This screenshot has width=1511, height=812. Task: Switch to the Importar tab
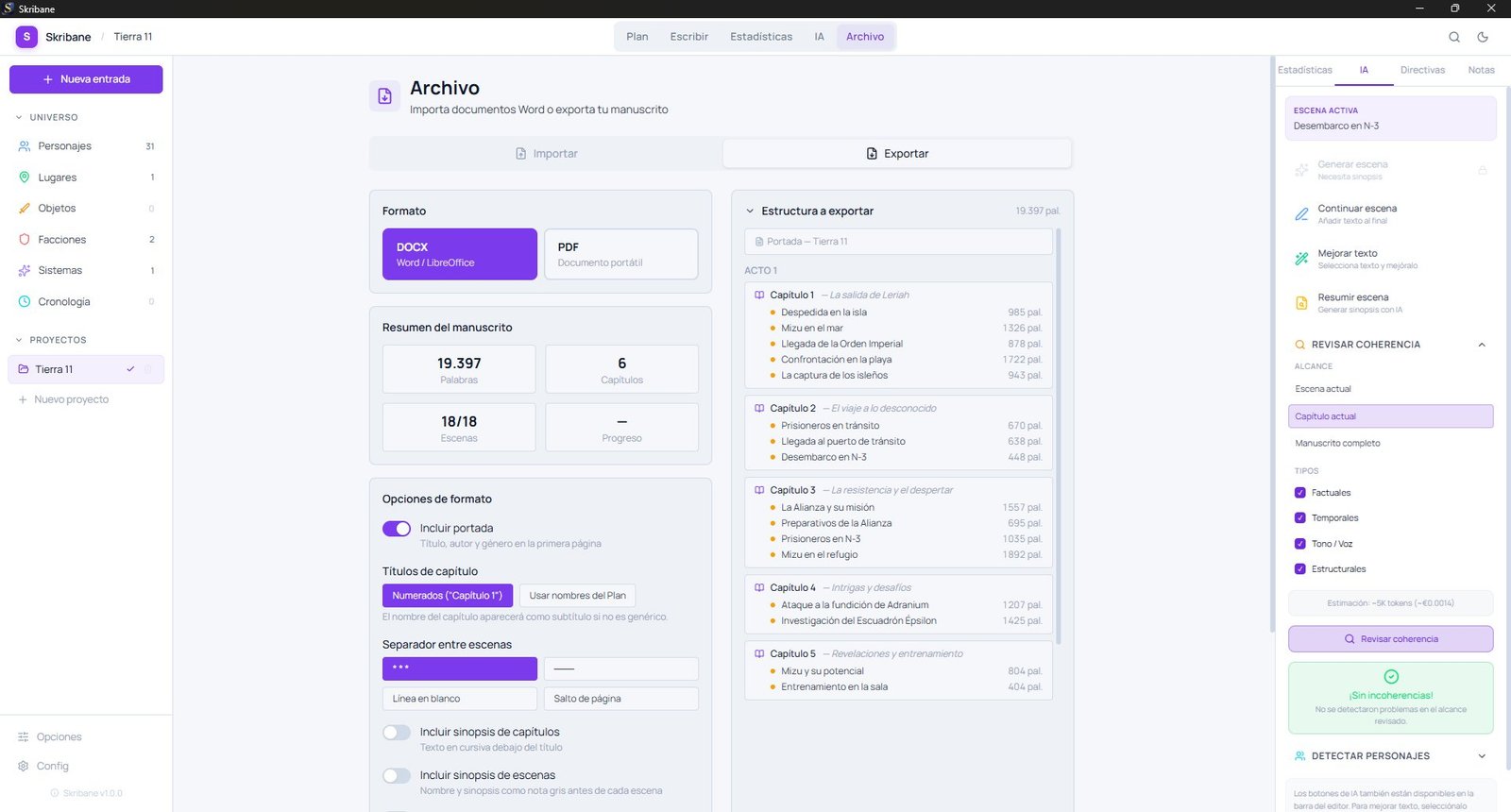click(546, 154)
